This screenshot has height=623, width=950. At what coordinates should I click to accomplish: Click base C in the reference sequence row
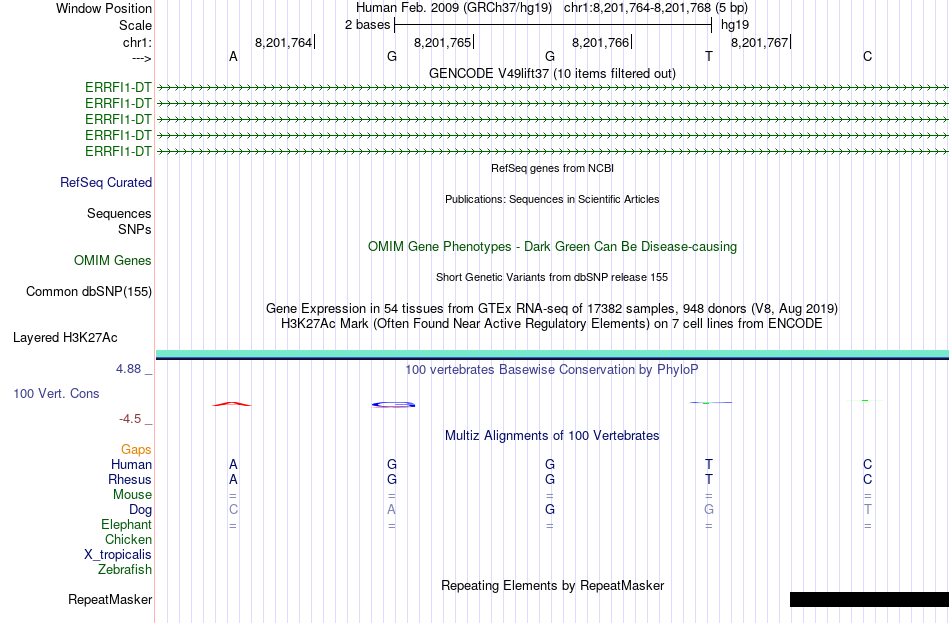click(x=868, y=56)
